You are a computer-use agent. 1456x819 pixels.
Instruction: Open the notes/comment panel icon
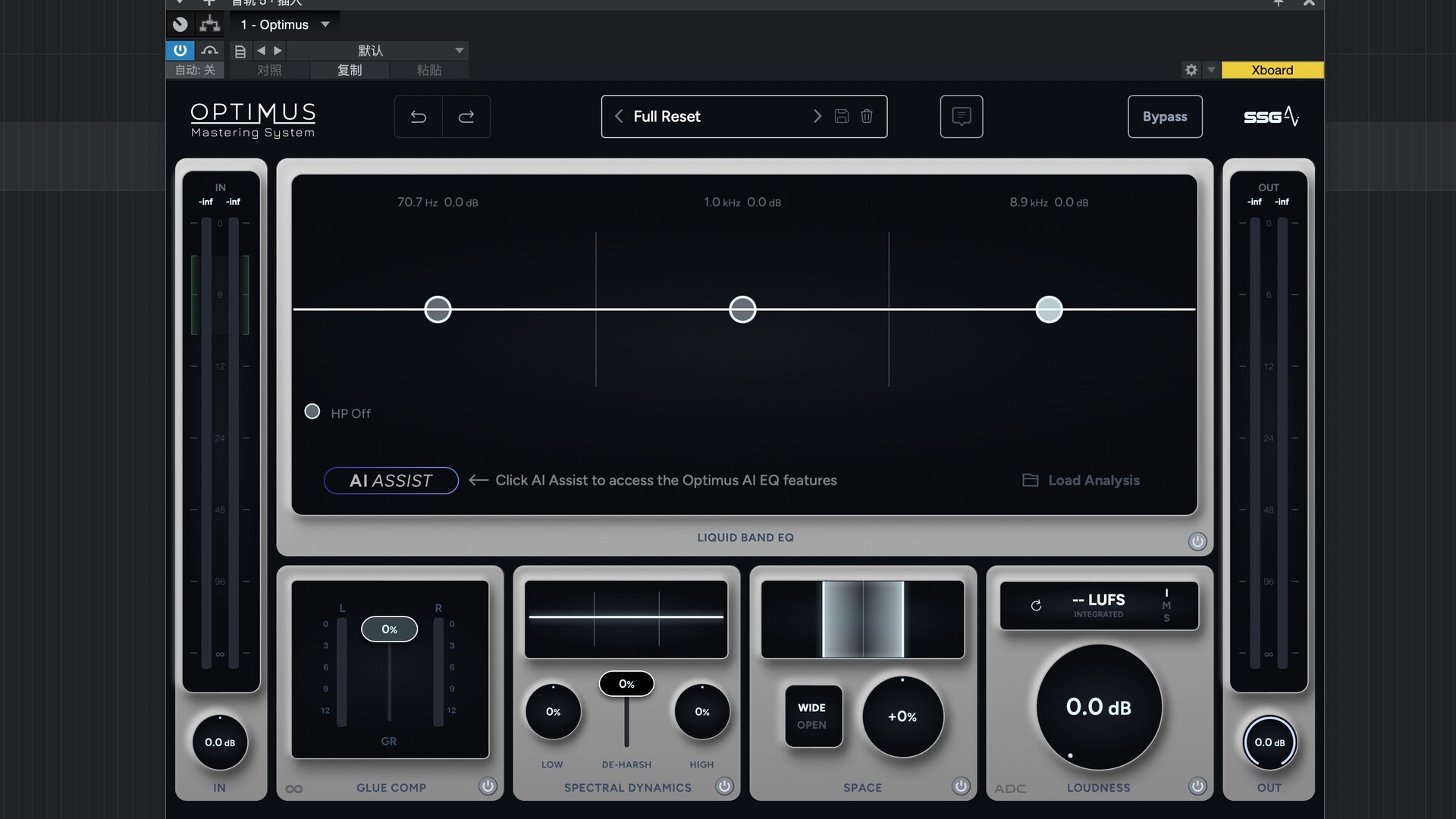pyautogui.click(x=962, y=117)
